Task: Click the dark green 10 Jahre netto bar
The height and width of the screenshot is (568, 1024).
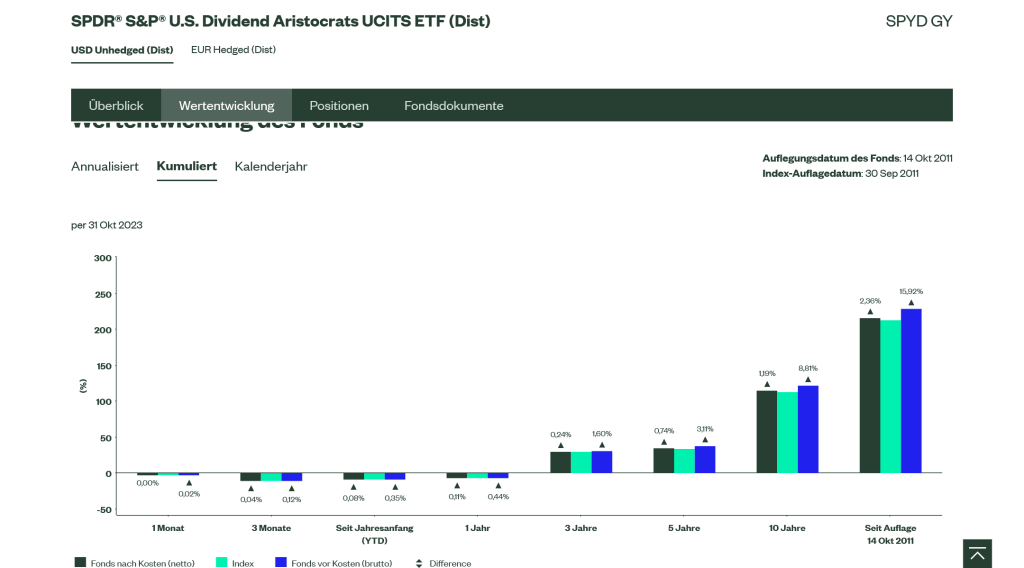Action: [767, 432]
